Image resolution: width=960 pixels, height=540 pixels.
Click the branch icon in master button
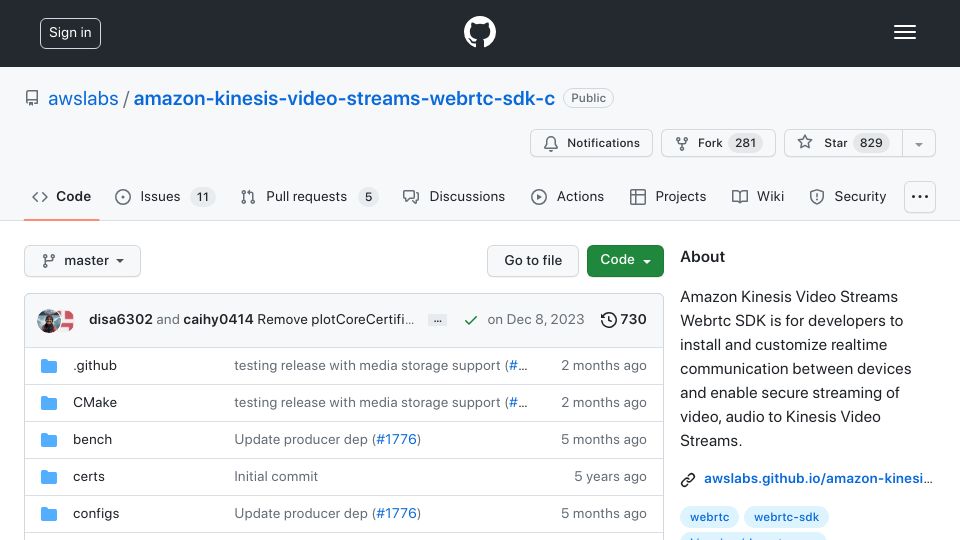point(48,261)
